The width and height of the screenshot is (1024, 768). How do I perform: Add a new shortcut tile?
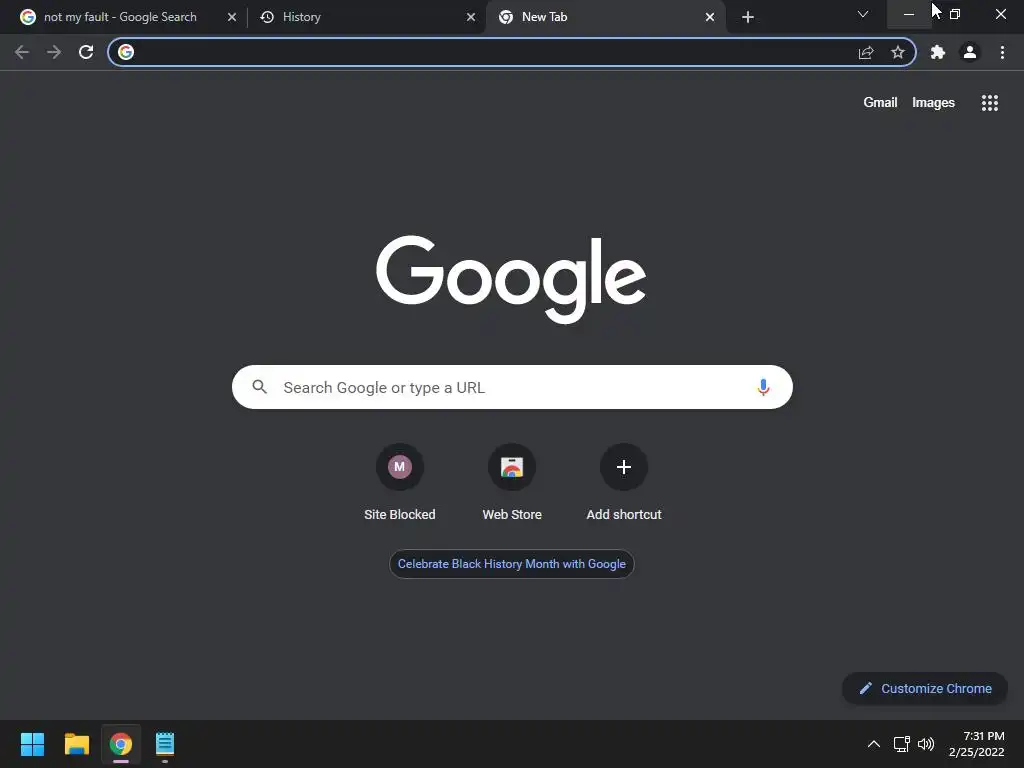[624, 483]
